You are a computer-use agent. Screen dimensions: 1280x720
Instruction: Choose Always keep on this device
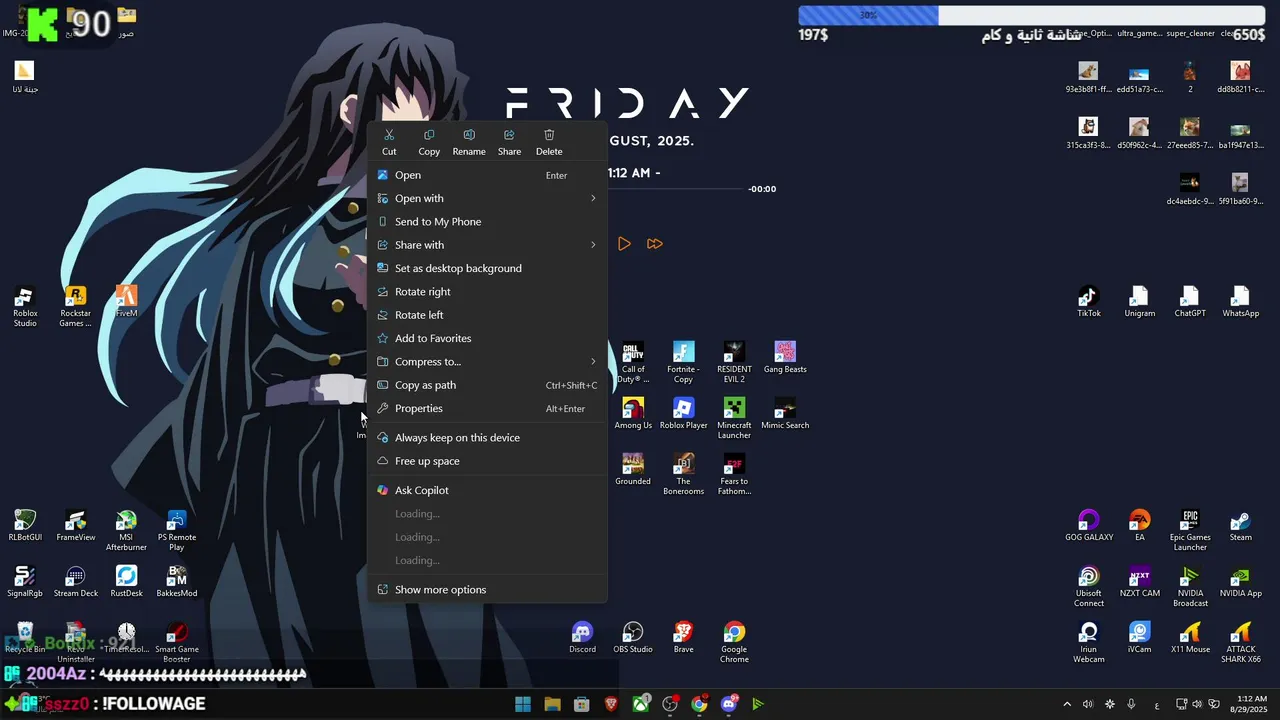[487, 438]
